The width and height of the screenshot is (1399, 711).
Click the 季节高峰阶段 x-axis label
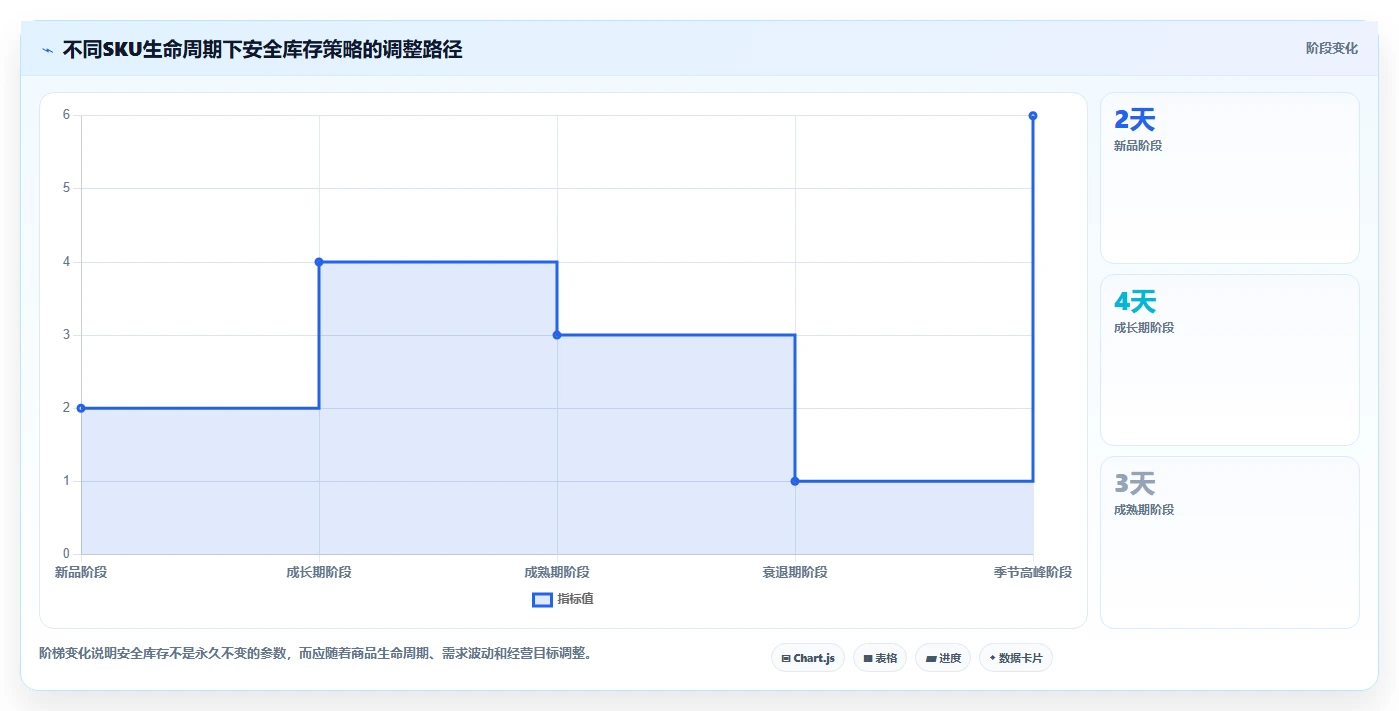pyautogui.click(x=1033, y=572)
